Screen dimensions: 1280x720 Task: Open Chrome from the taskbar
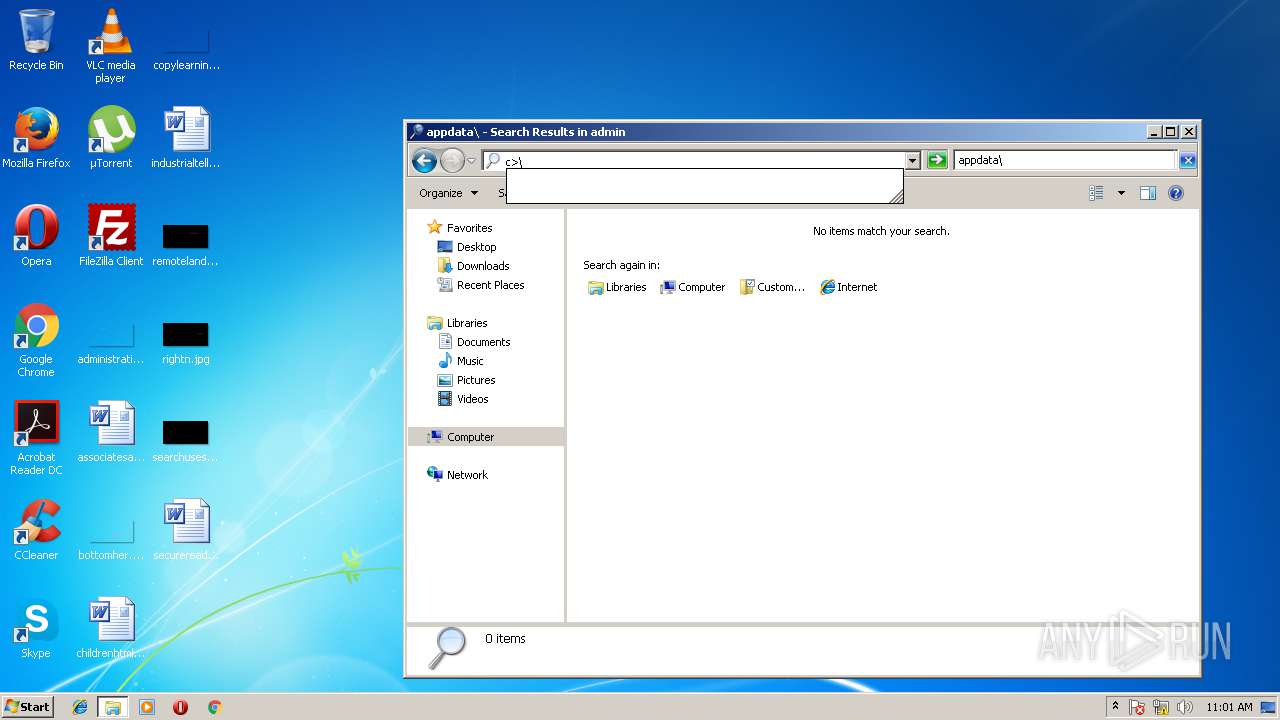pos(214,707)
